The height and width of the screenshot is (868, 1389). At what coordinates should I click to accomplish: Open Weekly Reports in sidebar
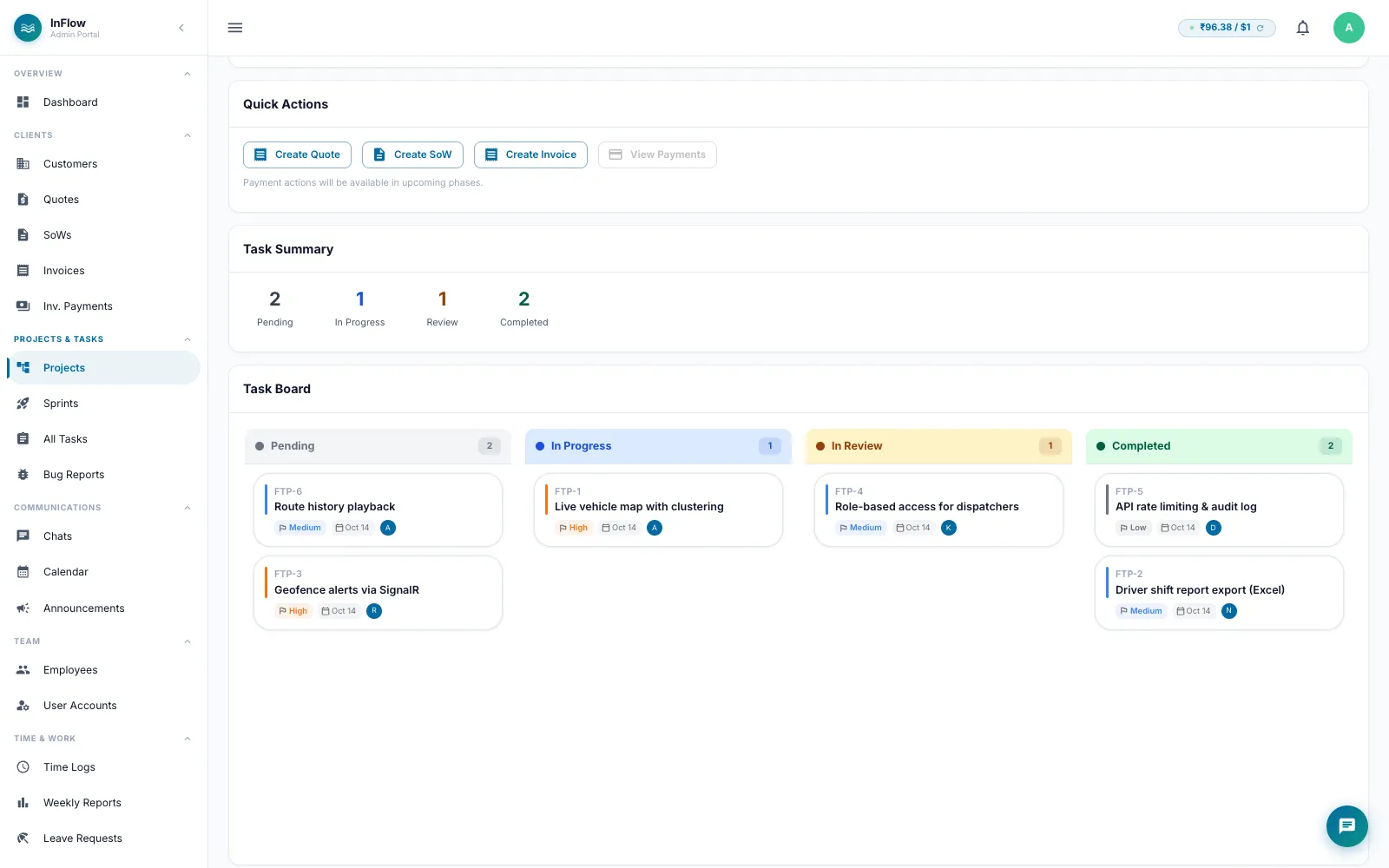[103, 803]
